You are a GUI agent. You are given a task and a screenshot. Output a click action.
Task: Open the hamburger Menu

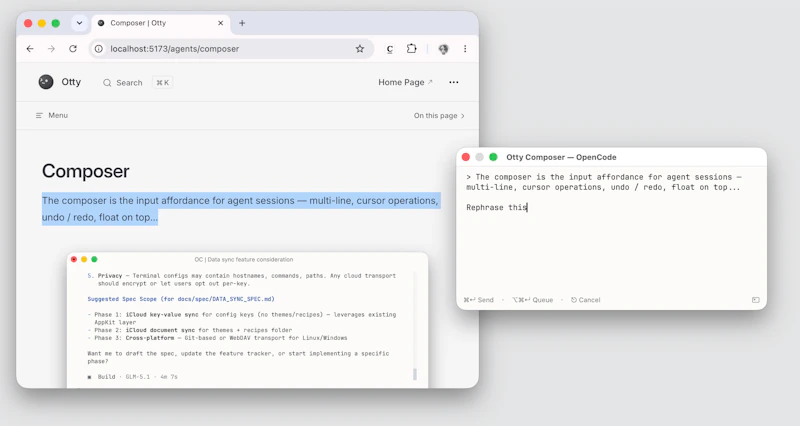(52, 115)
